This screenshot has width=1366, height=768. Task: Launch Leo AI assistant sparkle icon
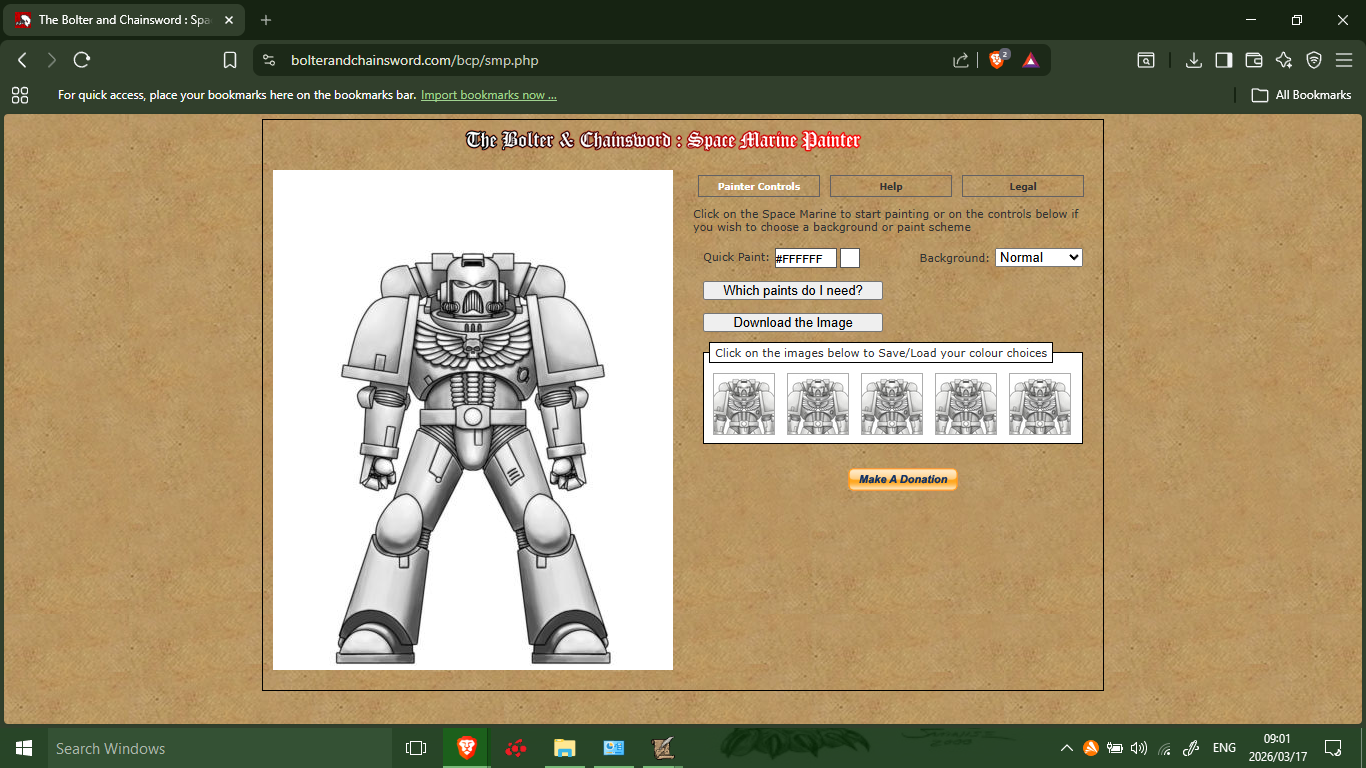[x=1284, y=60]
